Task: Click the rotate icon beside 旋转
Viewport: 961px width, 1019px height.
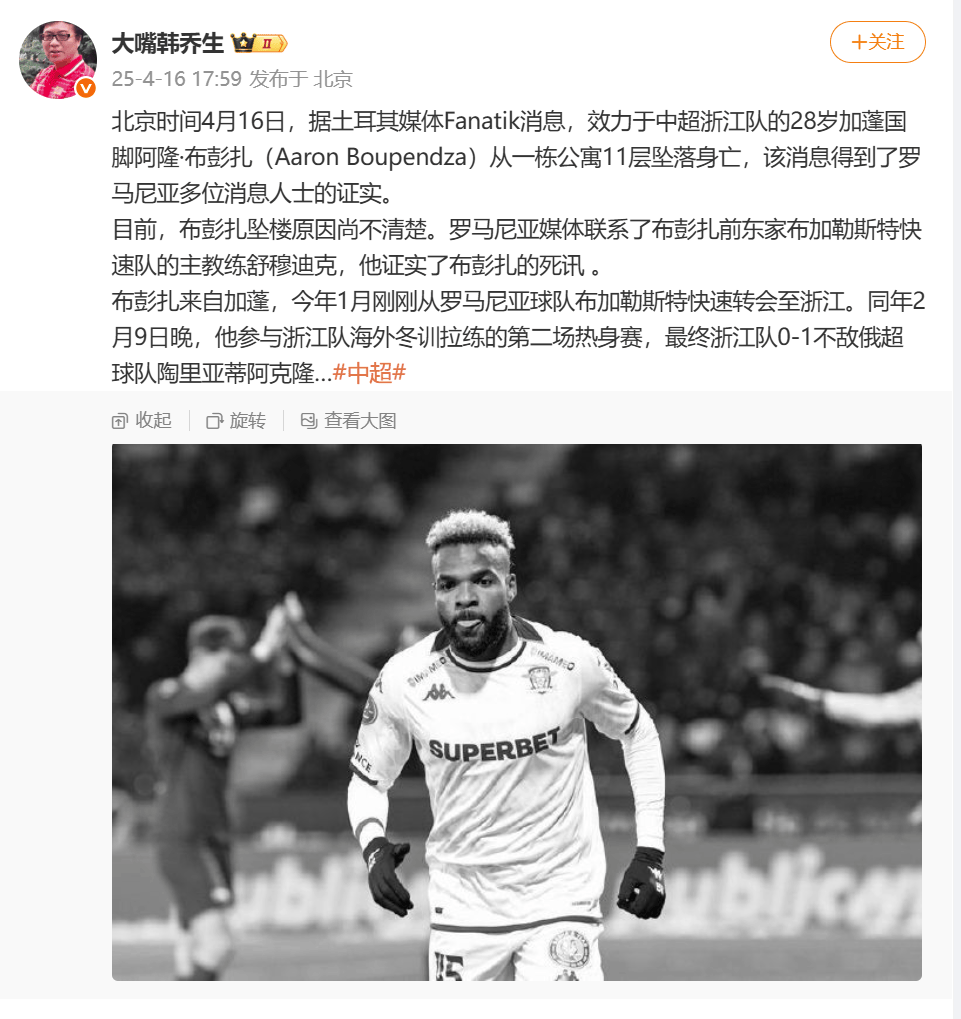Action: point(214,421)
